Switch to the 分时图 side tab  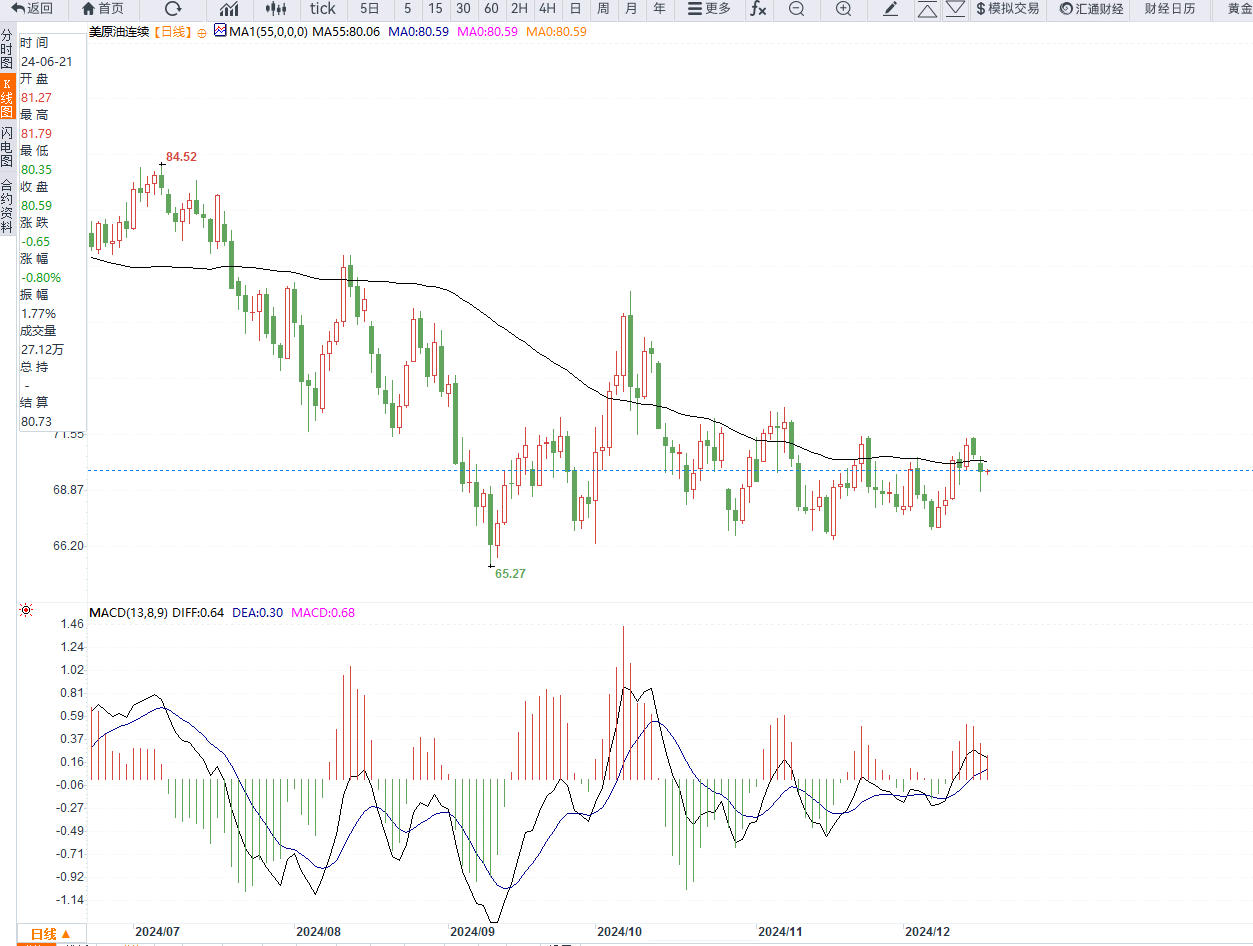(x=7, y=49)
